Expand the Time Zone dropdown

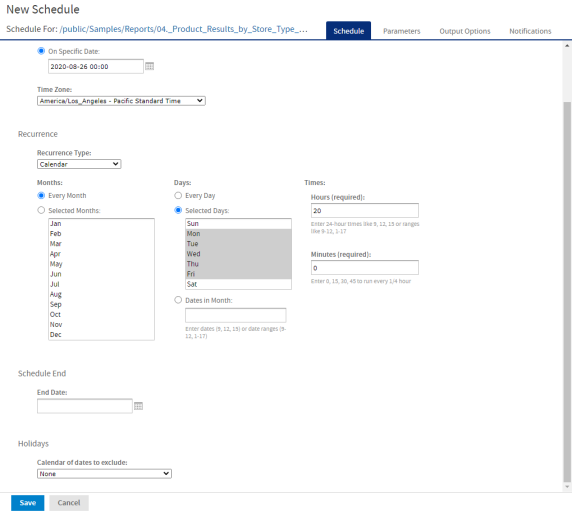(121, 101)
